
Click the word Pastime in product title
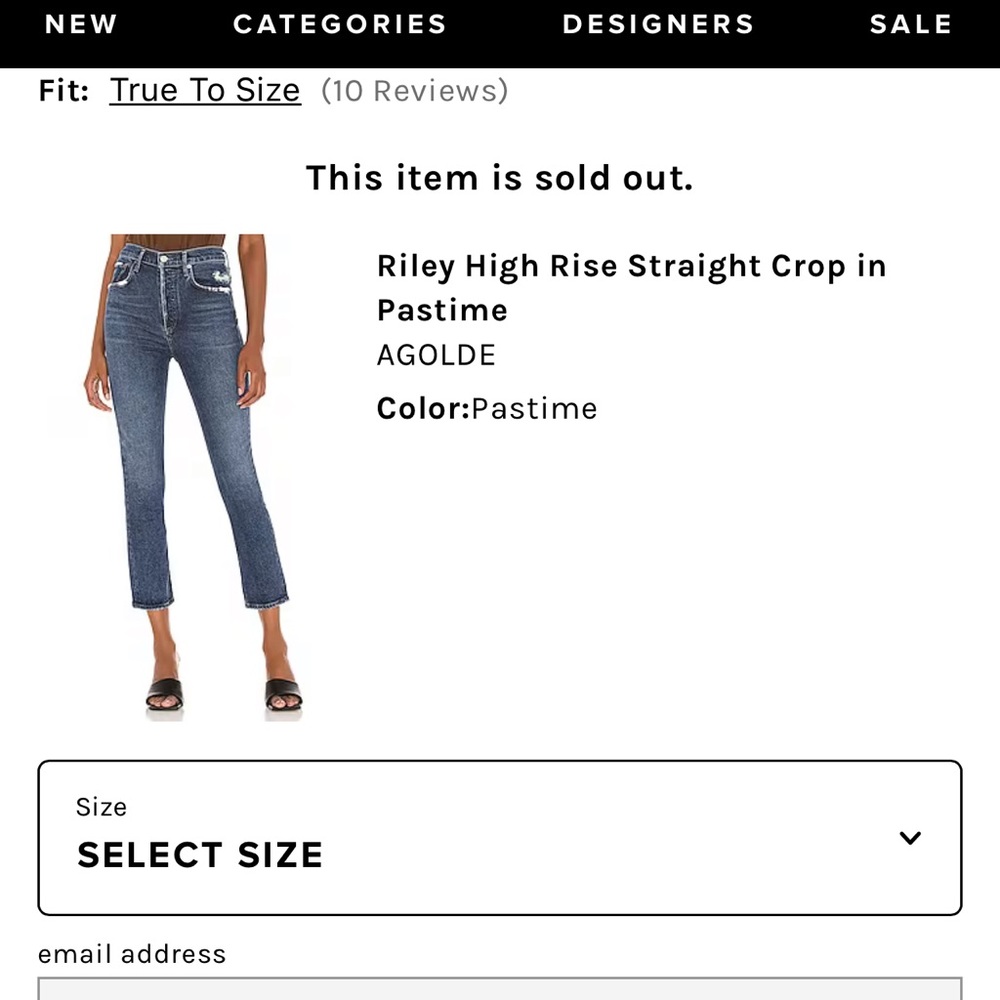point(442,311)
